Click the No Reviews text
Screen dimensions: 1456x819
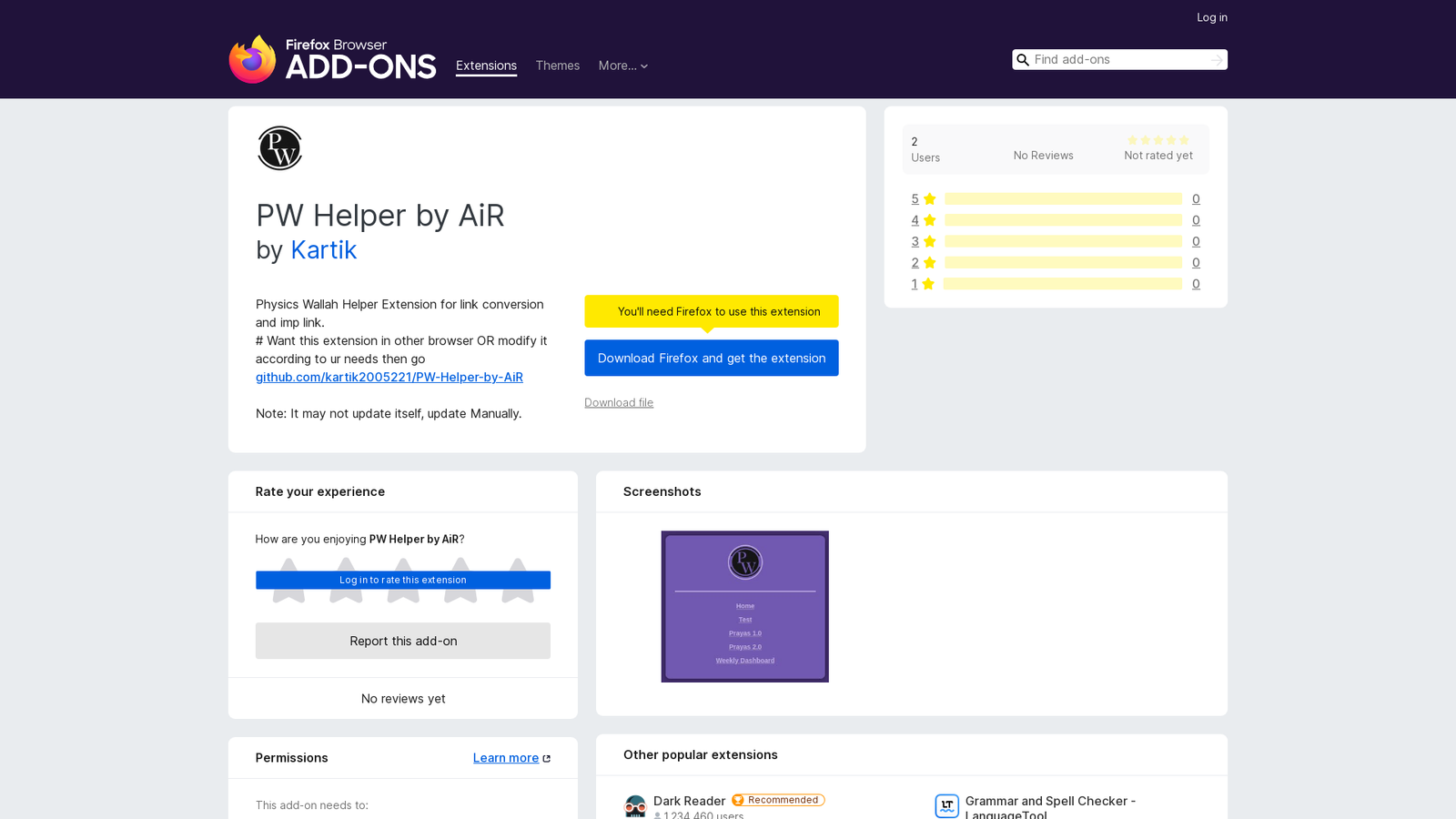(x=1043, y=156)
